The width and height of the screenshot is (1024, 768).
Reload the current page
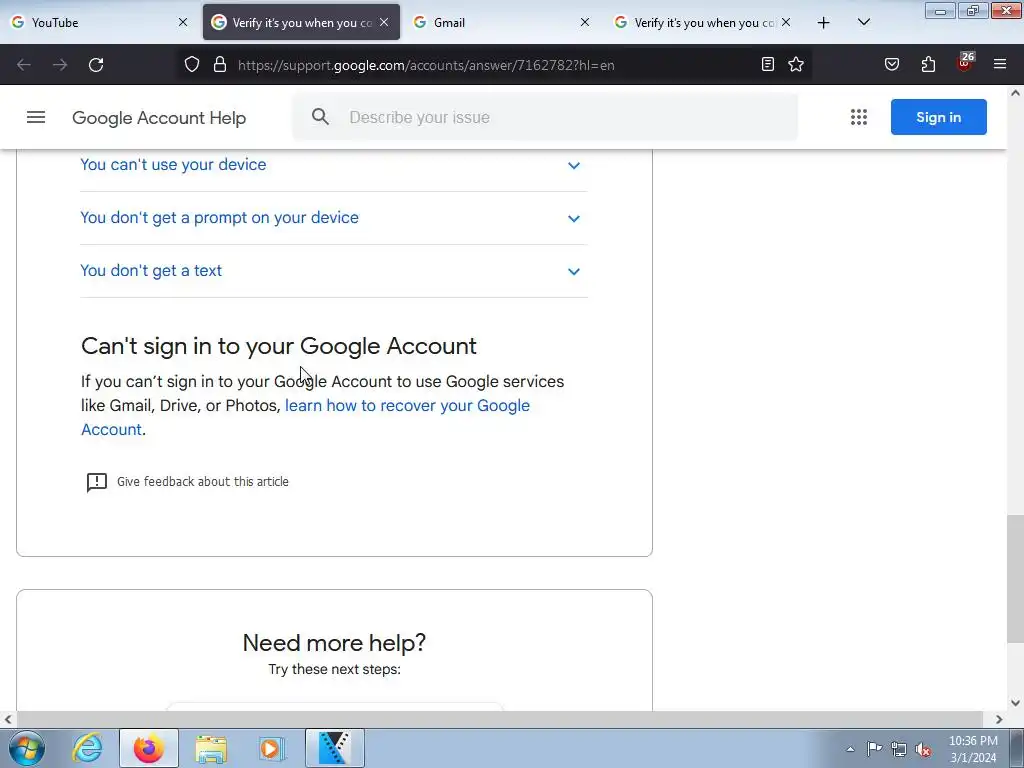[96, 65]
